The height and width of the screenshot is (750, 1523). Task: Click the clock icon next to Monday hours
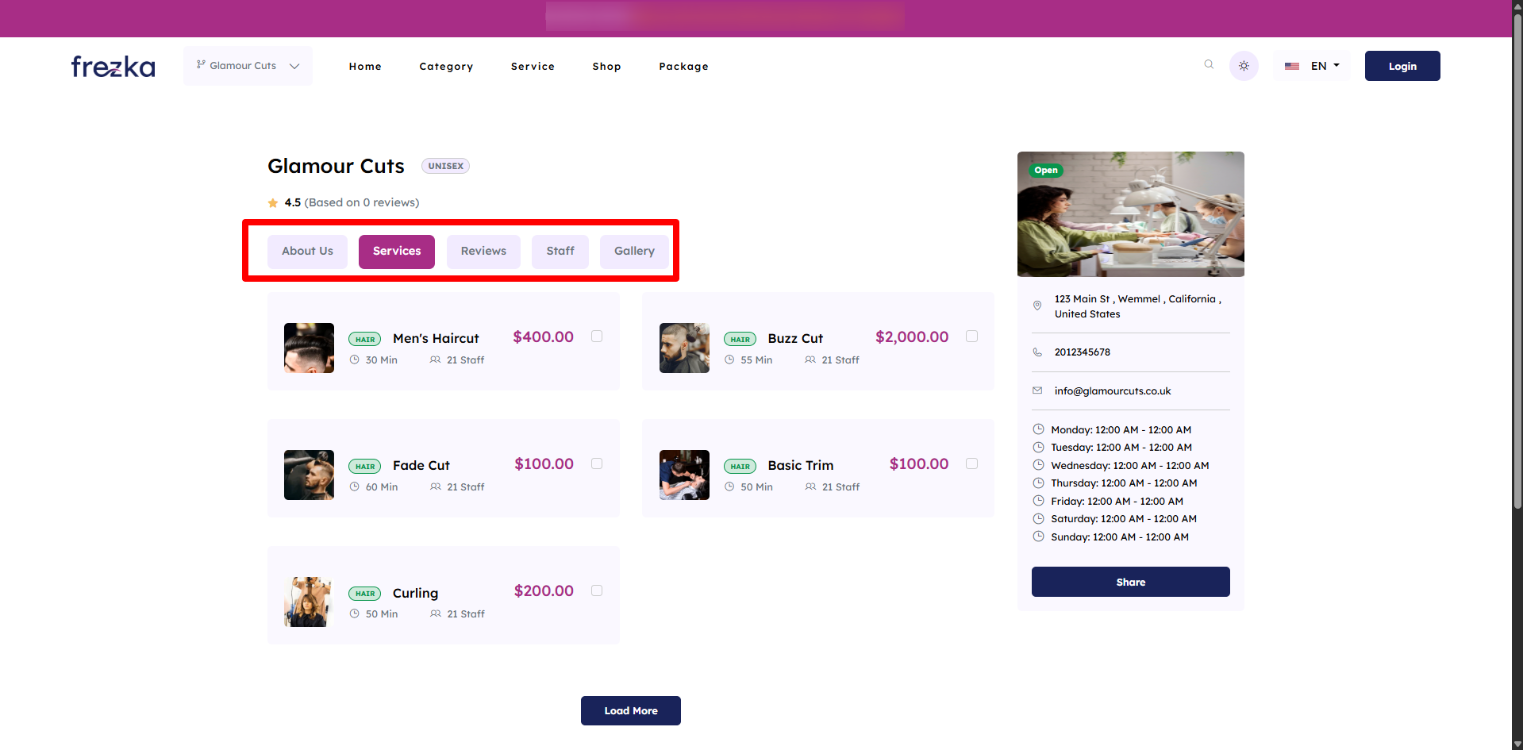point(1038,429)
